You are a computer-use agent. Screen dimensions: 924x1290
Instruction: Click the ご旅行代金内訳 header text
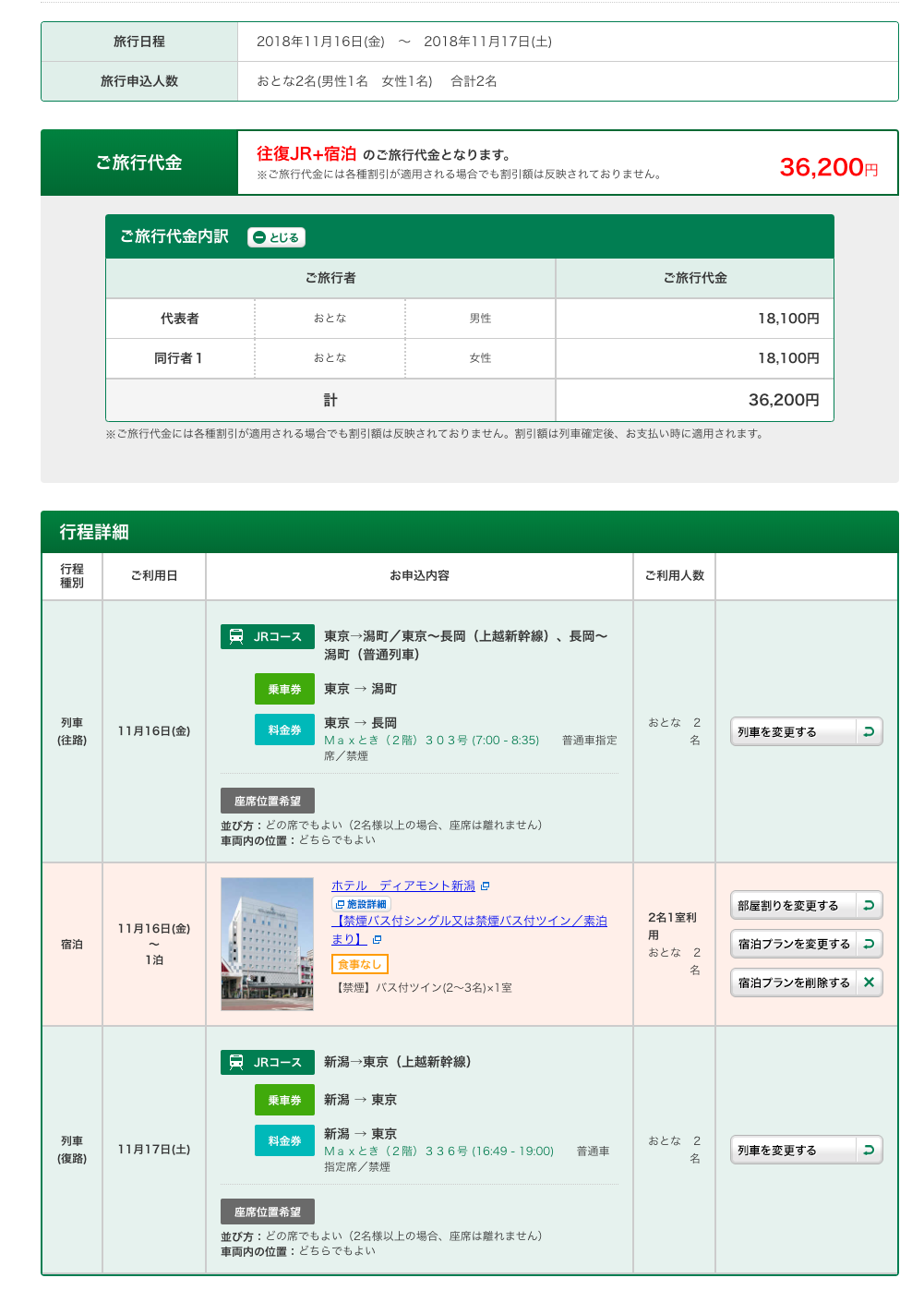pyautogui.click(x=174, y=236)
